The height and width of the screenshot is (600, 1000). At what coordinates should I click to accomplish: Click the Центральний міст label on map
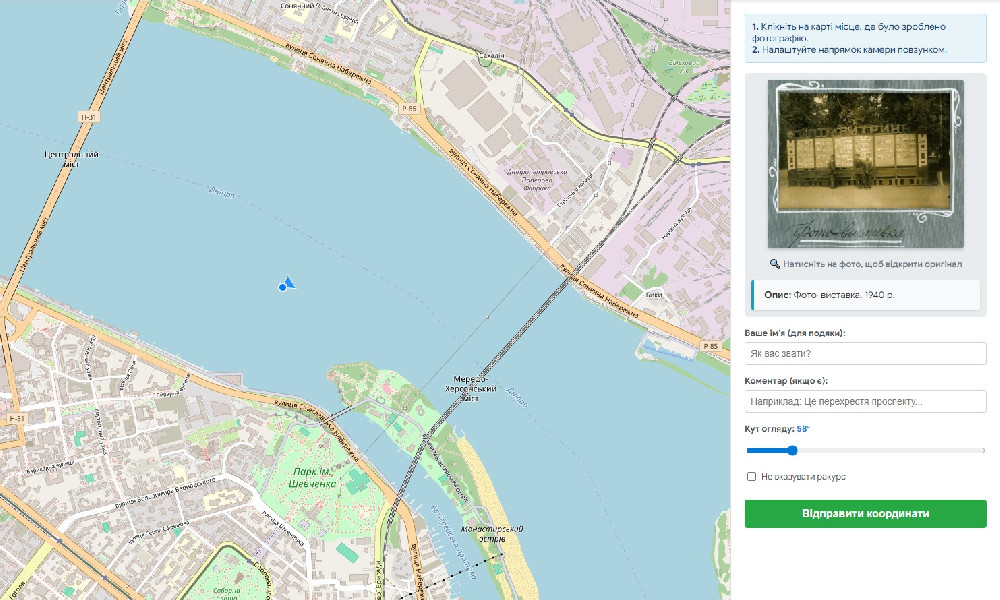click(71, 159)
